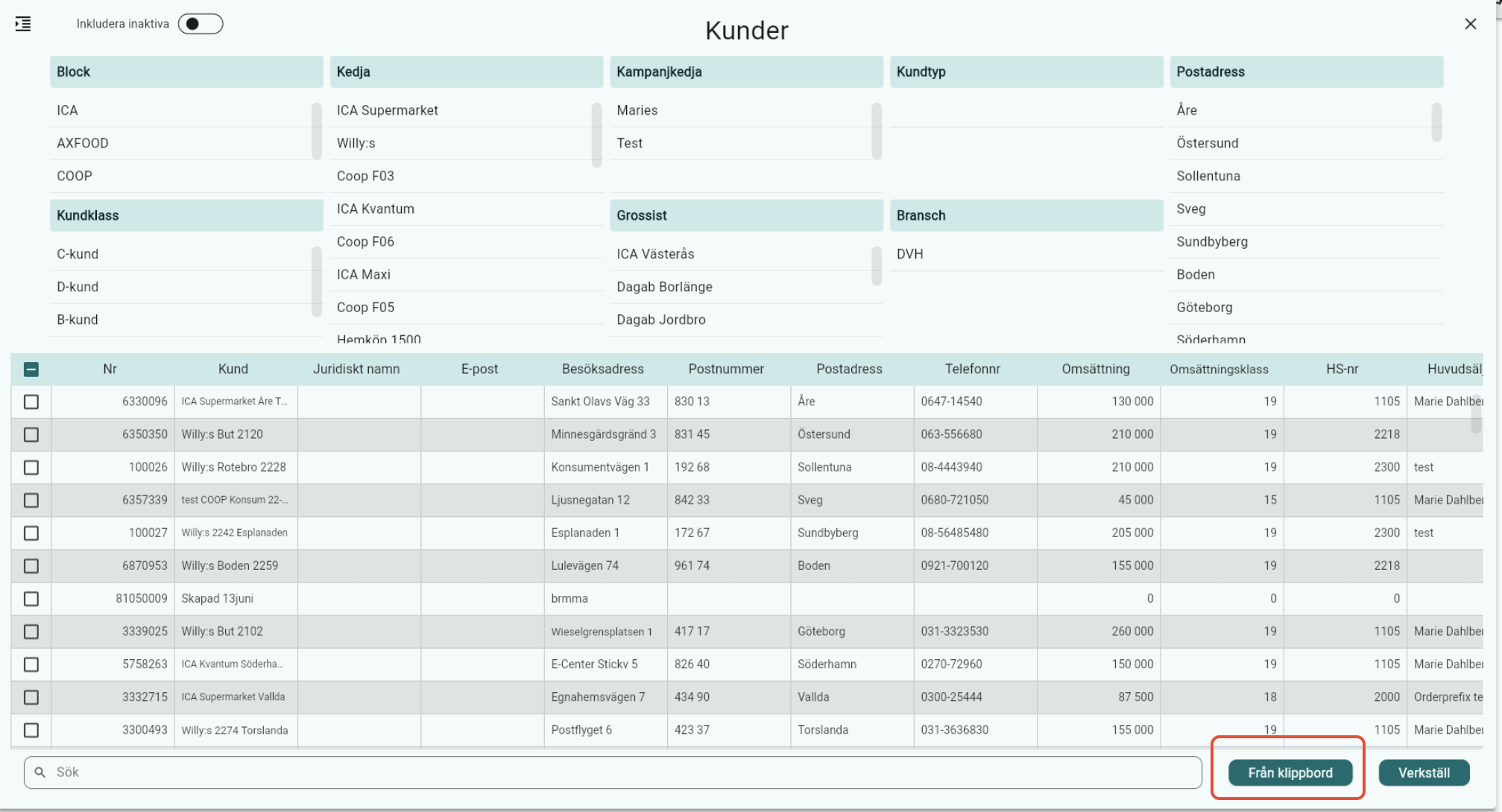Toggle the Inkludera inaktiva switch

pos(200,24)
